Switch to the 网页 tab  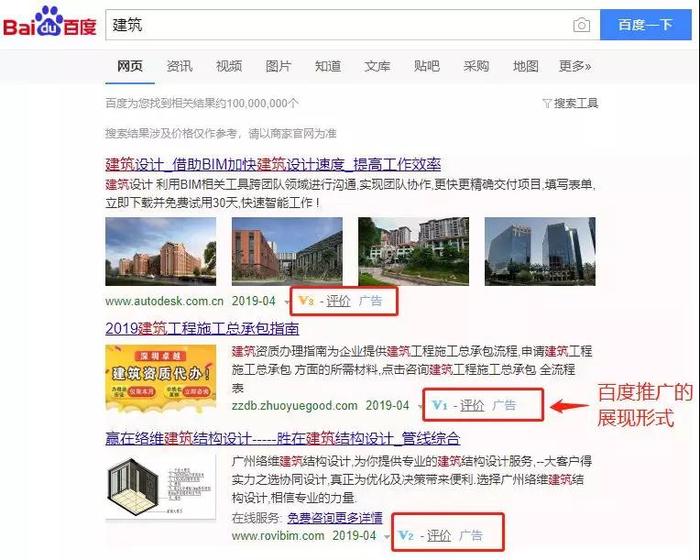pyautogui.click(x=130, y=67)
